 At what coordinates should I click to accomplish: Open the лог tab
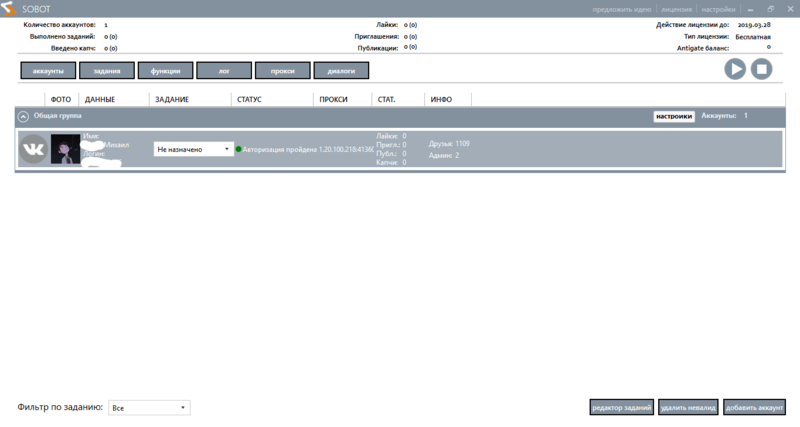224,71
